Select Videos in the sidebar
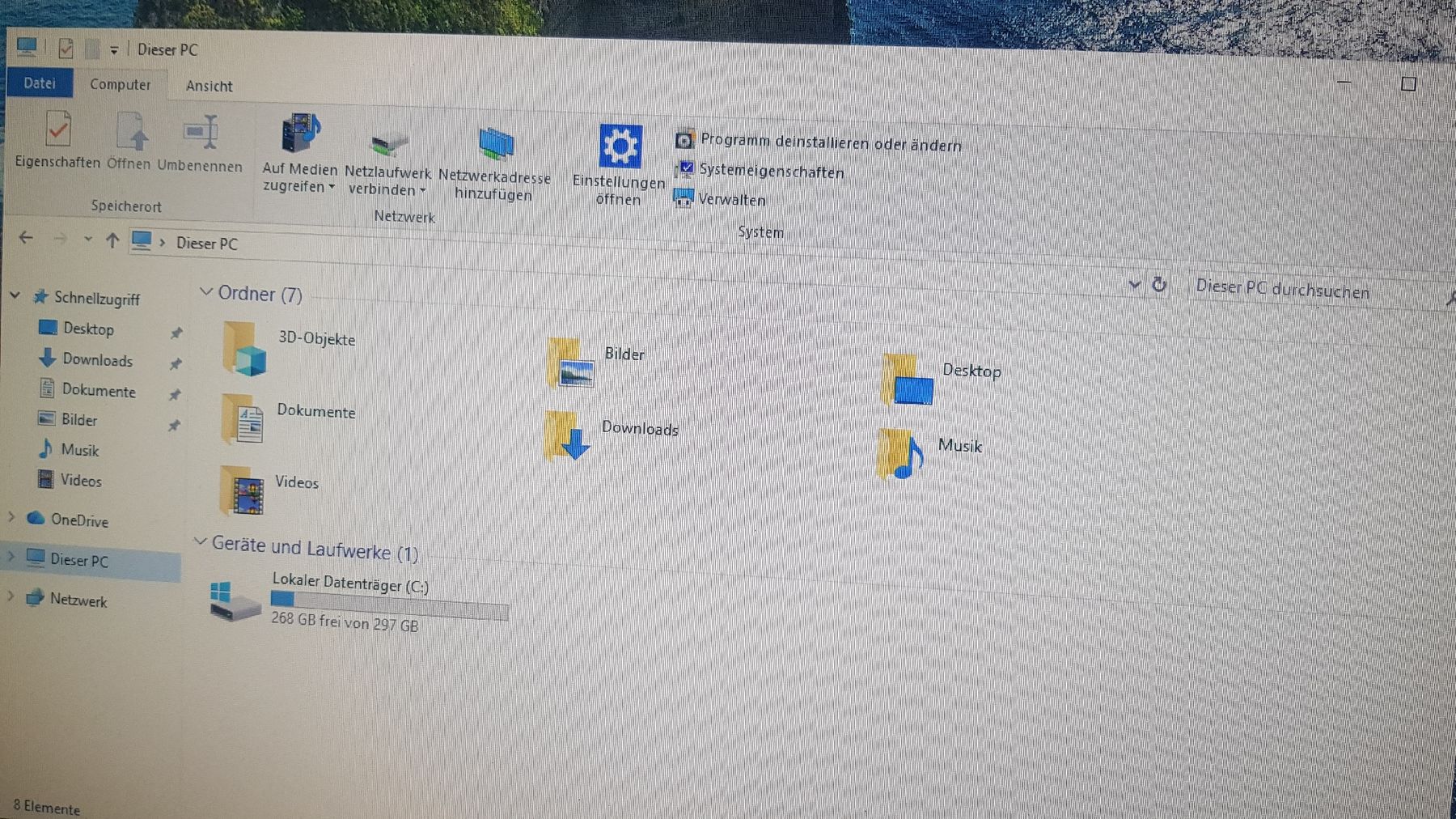Image resolution: width=1456 pixels, height=819 pixels. click(81, 481)
